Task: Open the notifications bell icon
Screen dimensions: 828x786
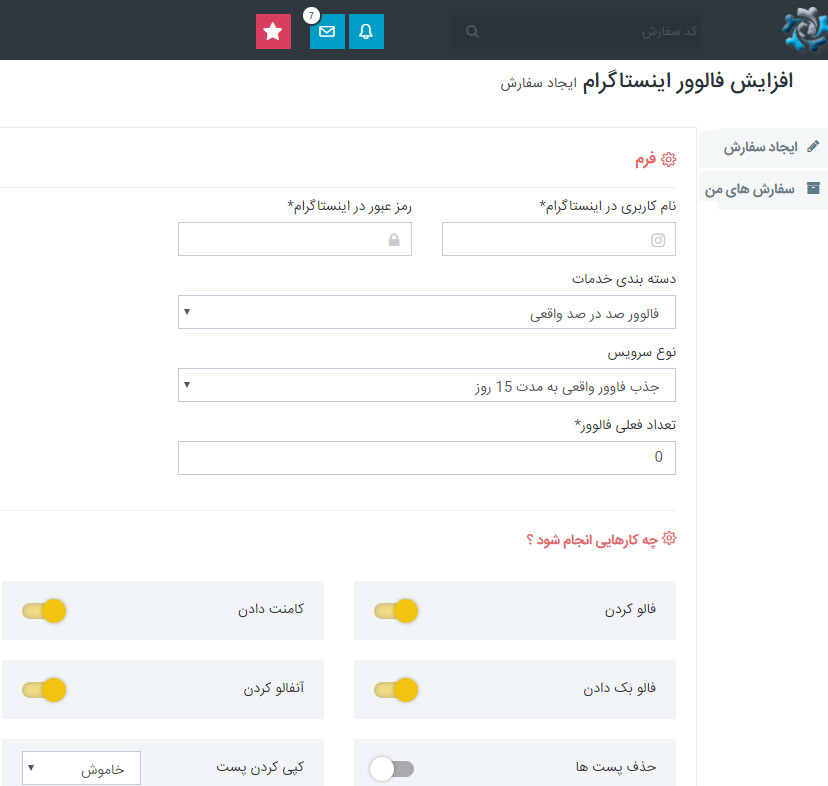Action: 366,32
